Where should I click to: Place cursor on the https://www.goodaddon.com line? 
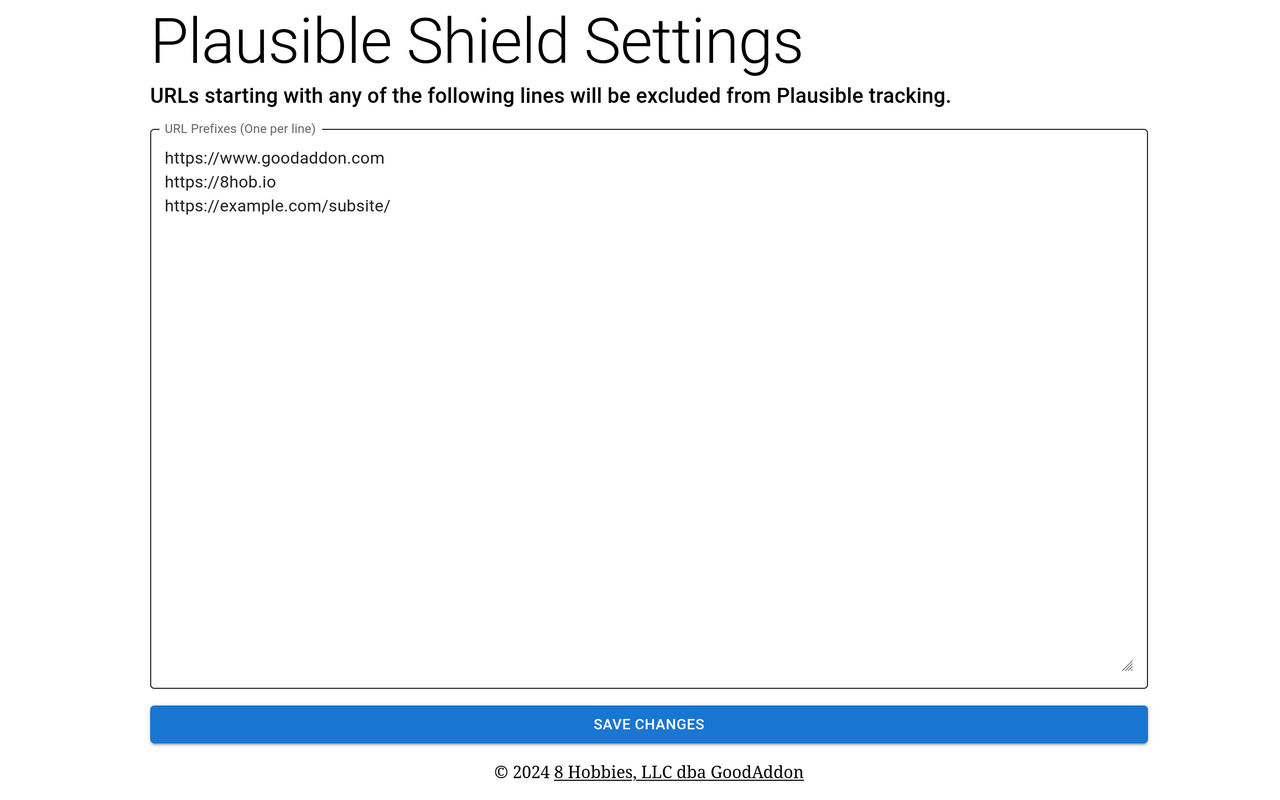pos(274,157)
